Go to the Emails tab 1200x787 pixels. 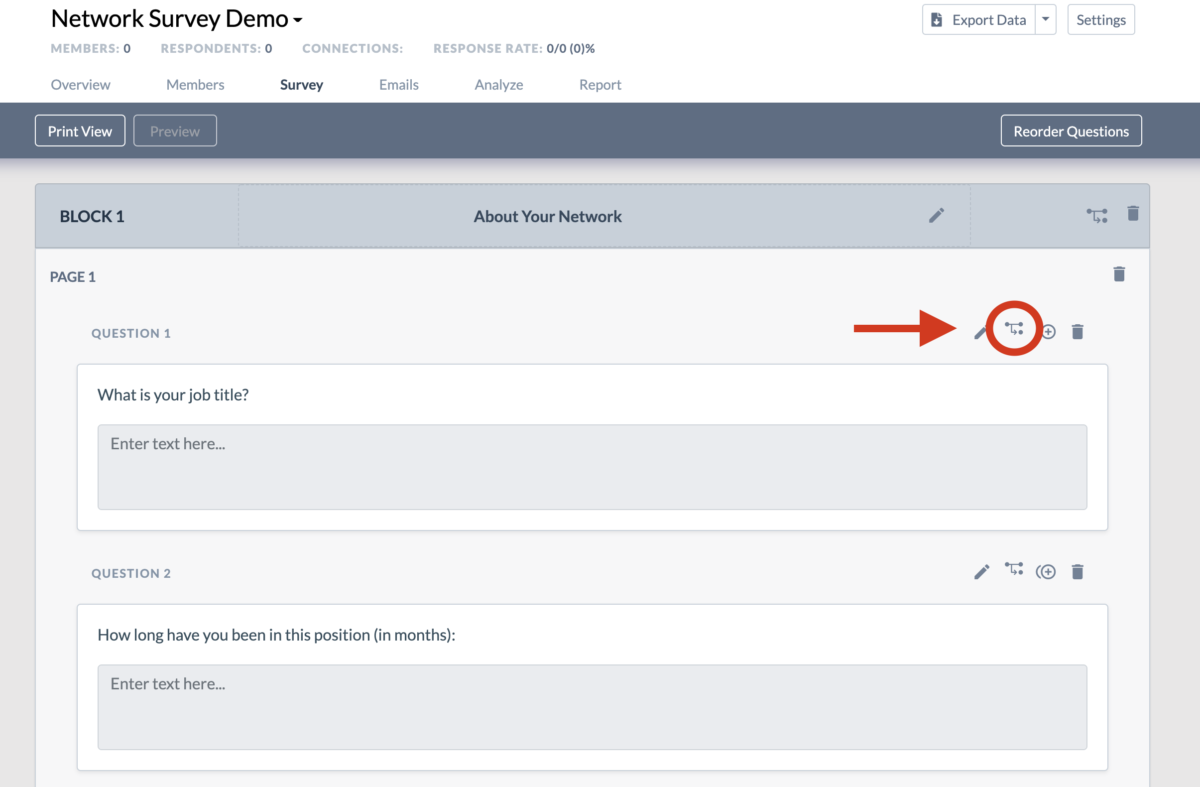click(x=398, y=84)
